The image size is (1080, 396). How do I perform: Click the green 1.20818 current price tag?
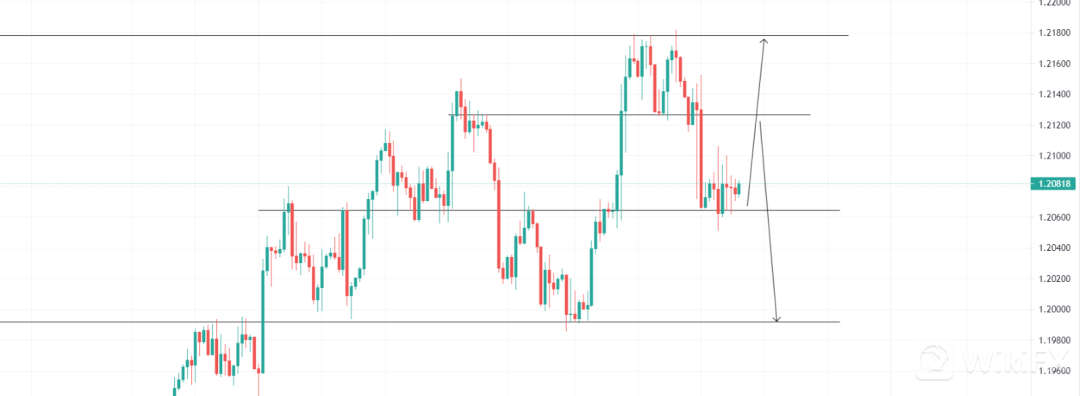[x=1052, y=184]
